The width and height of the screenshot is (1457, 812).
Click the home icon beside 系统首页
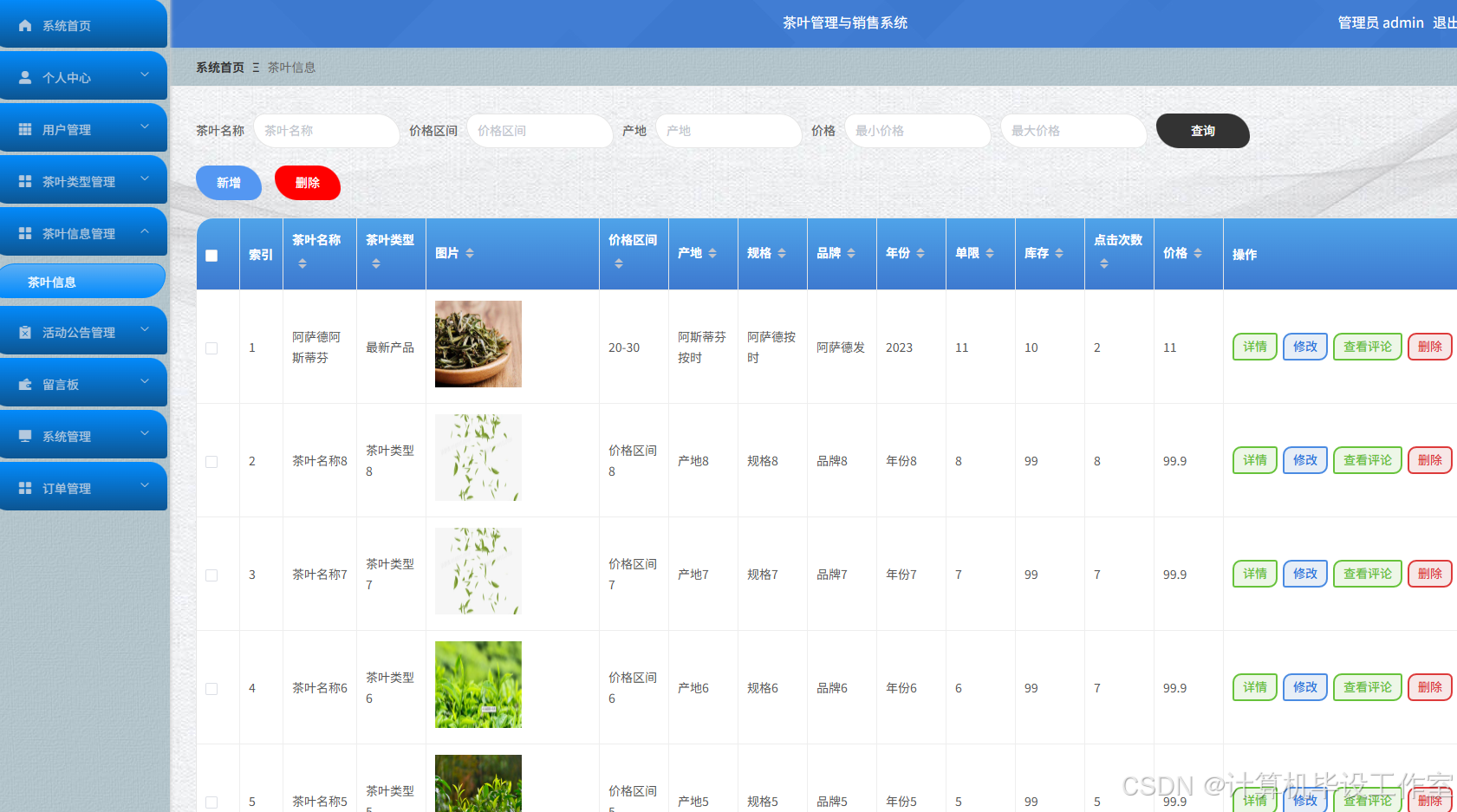(25, 26)
